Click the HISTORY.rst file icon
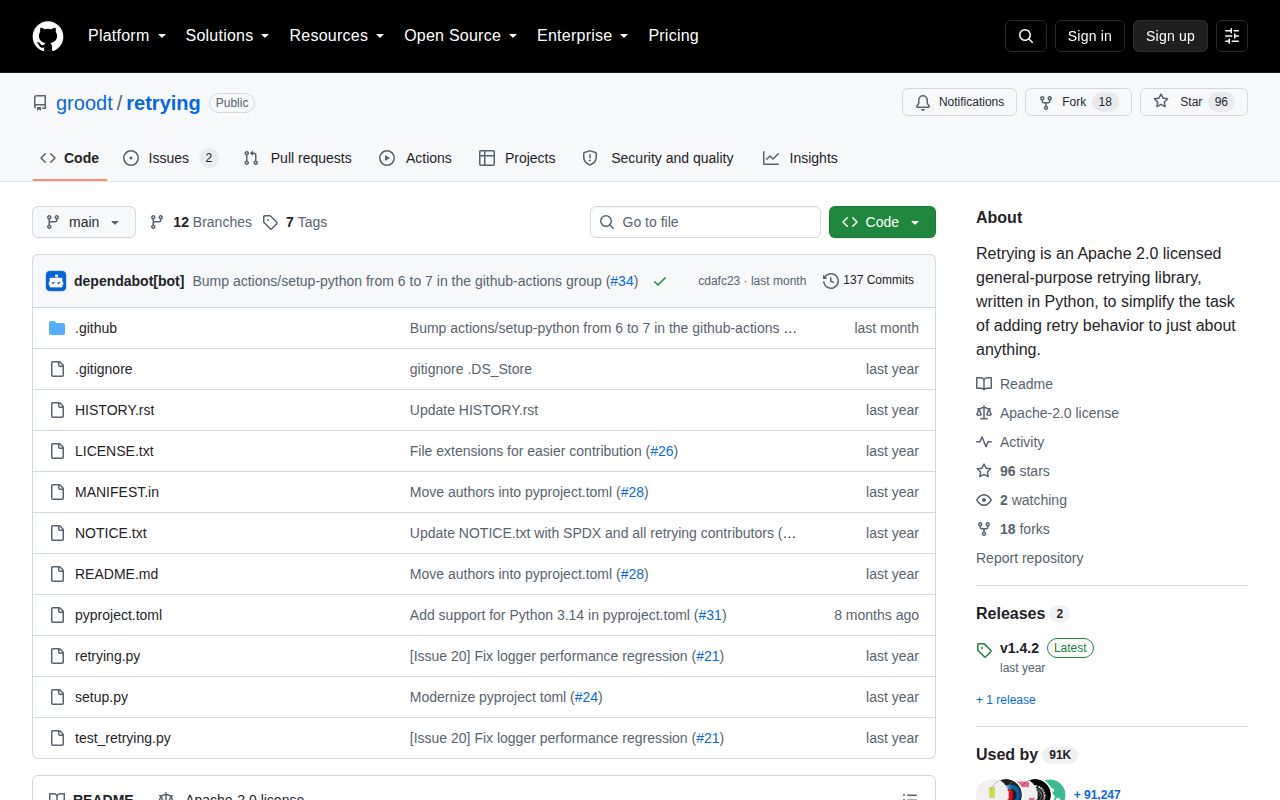 pyautogui.click(x=57, y=410)
